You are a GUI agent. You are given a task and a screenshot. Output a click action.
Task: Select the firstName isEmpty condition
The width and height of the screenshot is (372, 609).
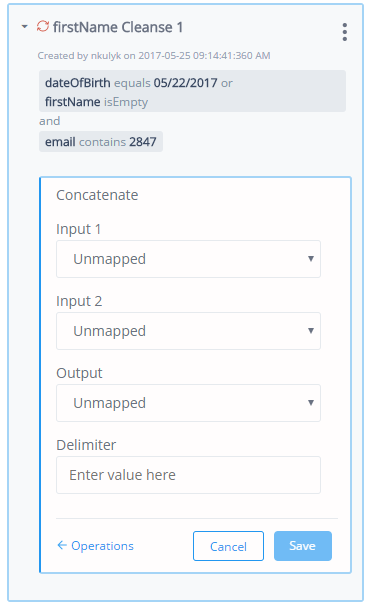(x=96, y=102)
